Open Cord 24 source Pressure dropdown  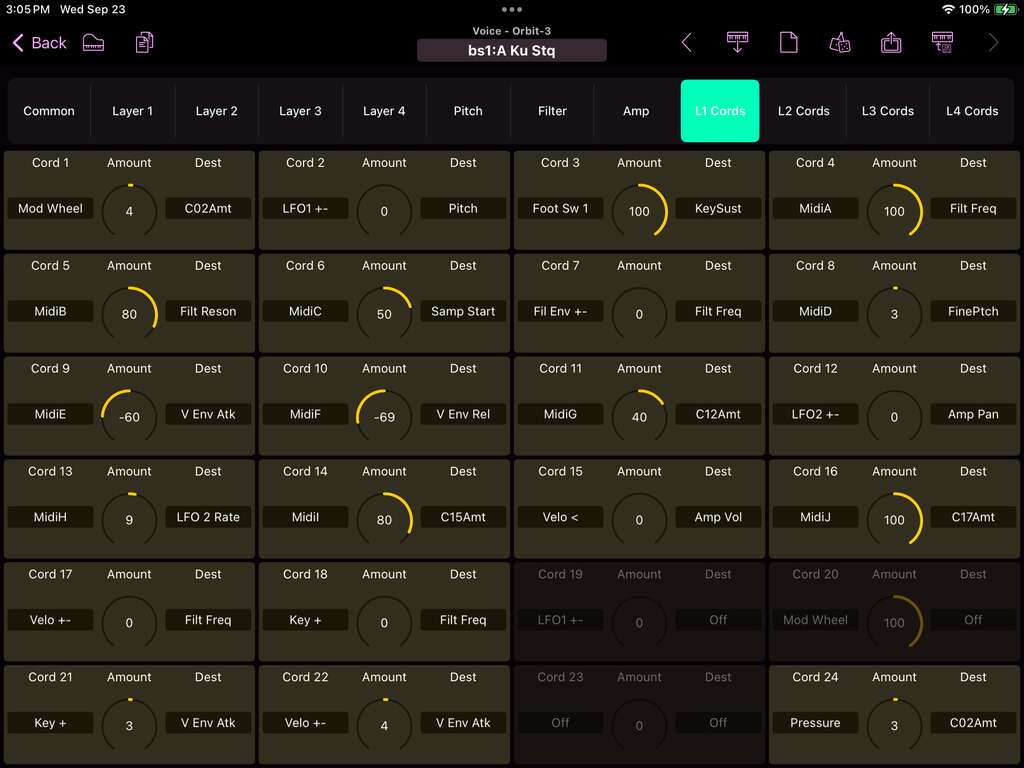(x=815, y=723)
